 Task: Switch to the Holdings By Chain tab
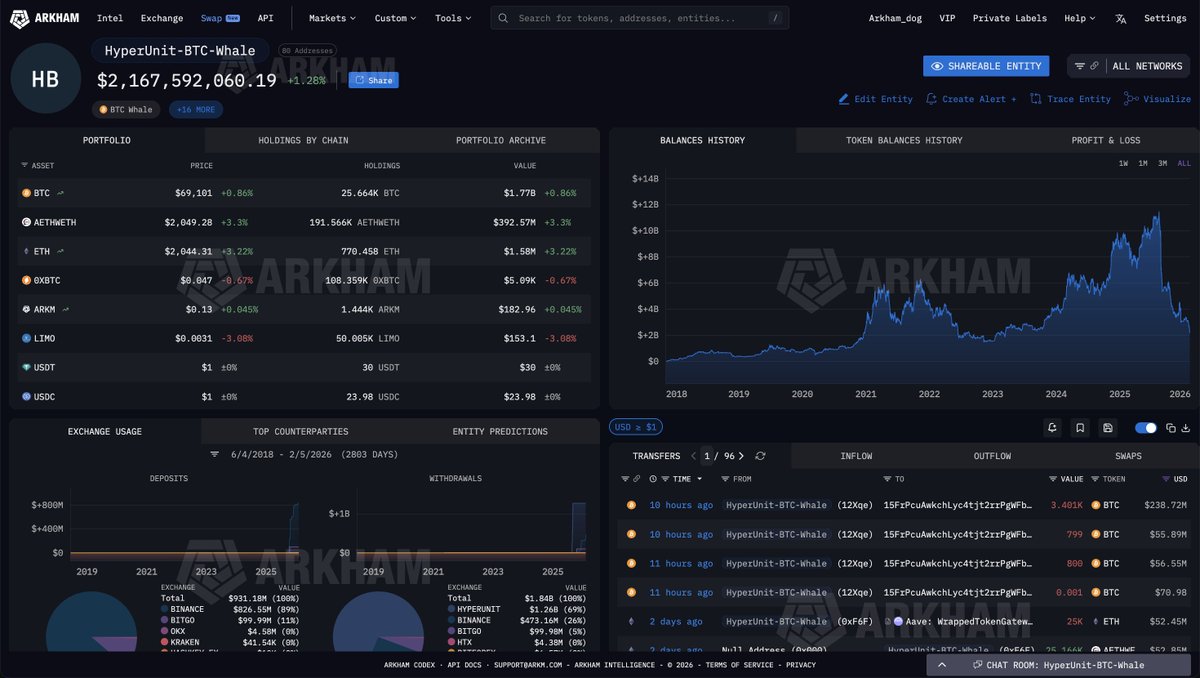click(x=303, y=140)
